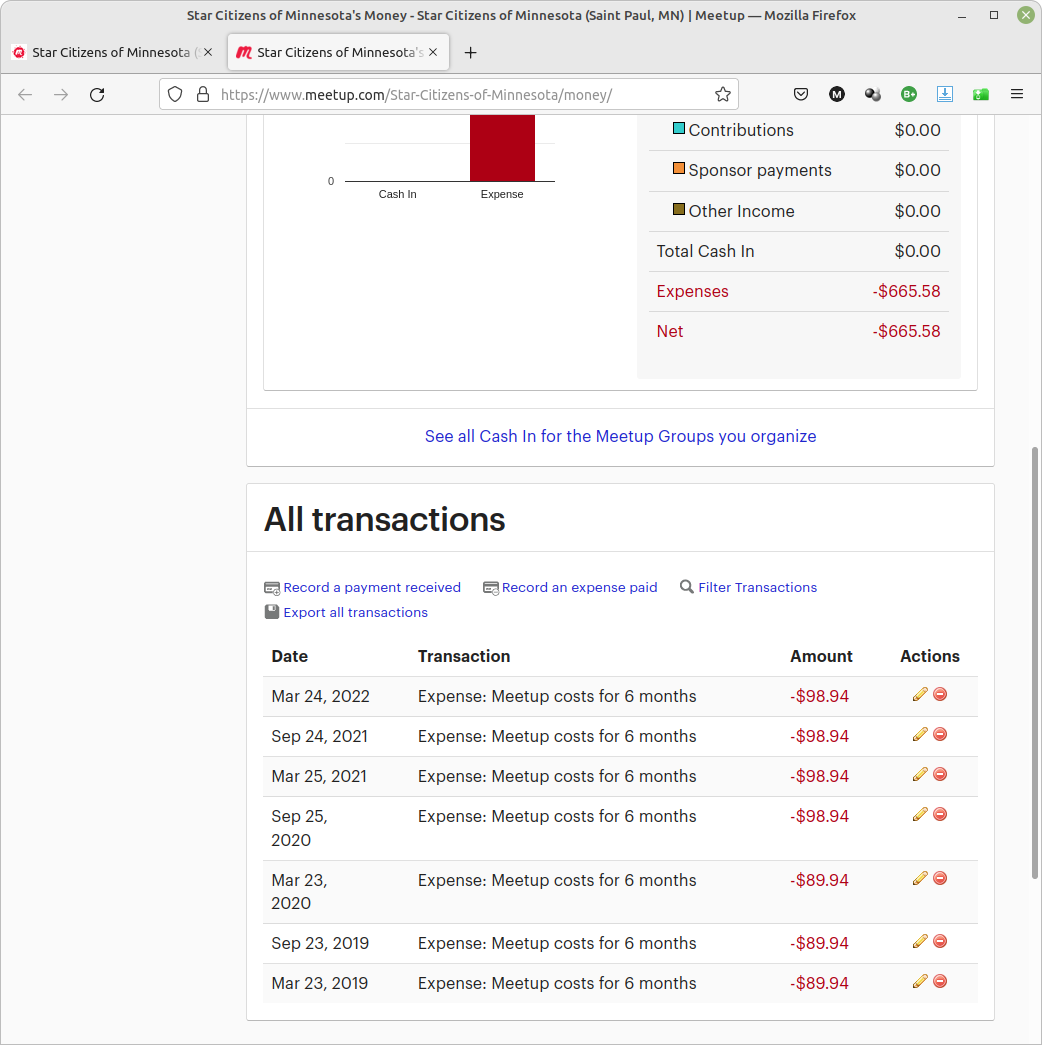Click the Sponsor payments orange swatch
Viewport: 1042px width, 1045px height.
679,168
